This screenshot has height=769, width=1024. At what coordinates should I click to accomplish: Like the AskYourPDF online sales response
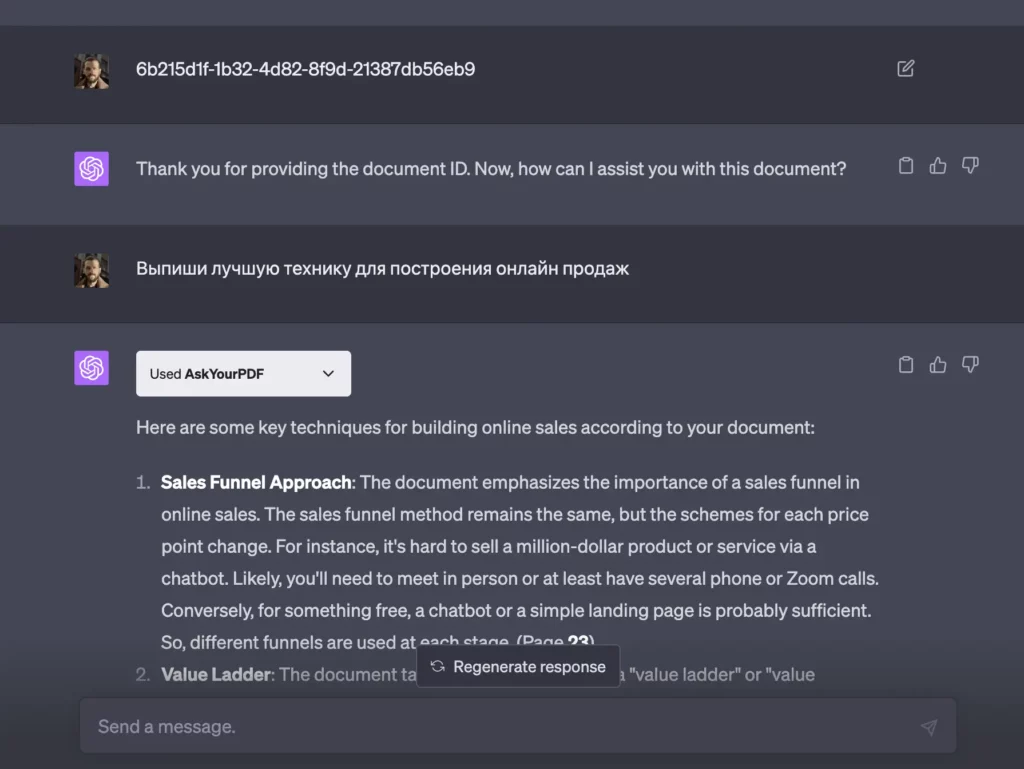938,365
